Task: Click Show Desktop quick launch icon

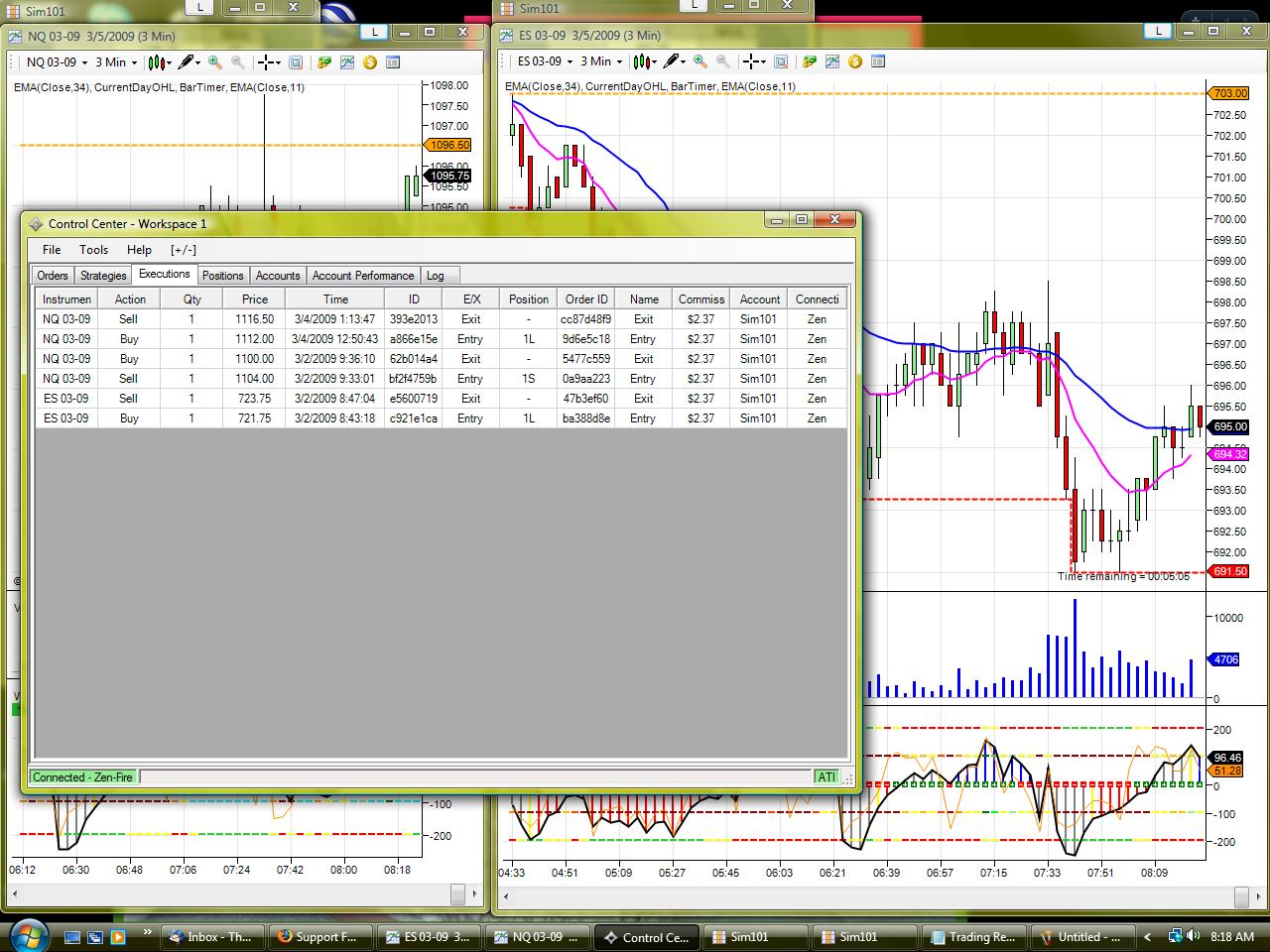Action: [x=72, y=936]
